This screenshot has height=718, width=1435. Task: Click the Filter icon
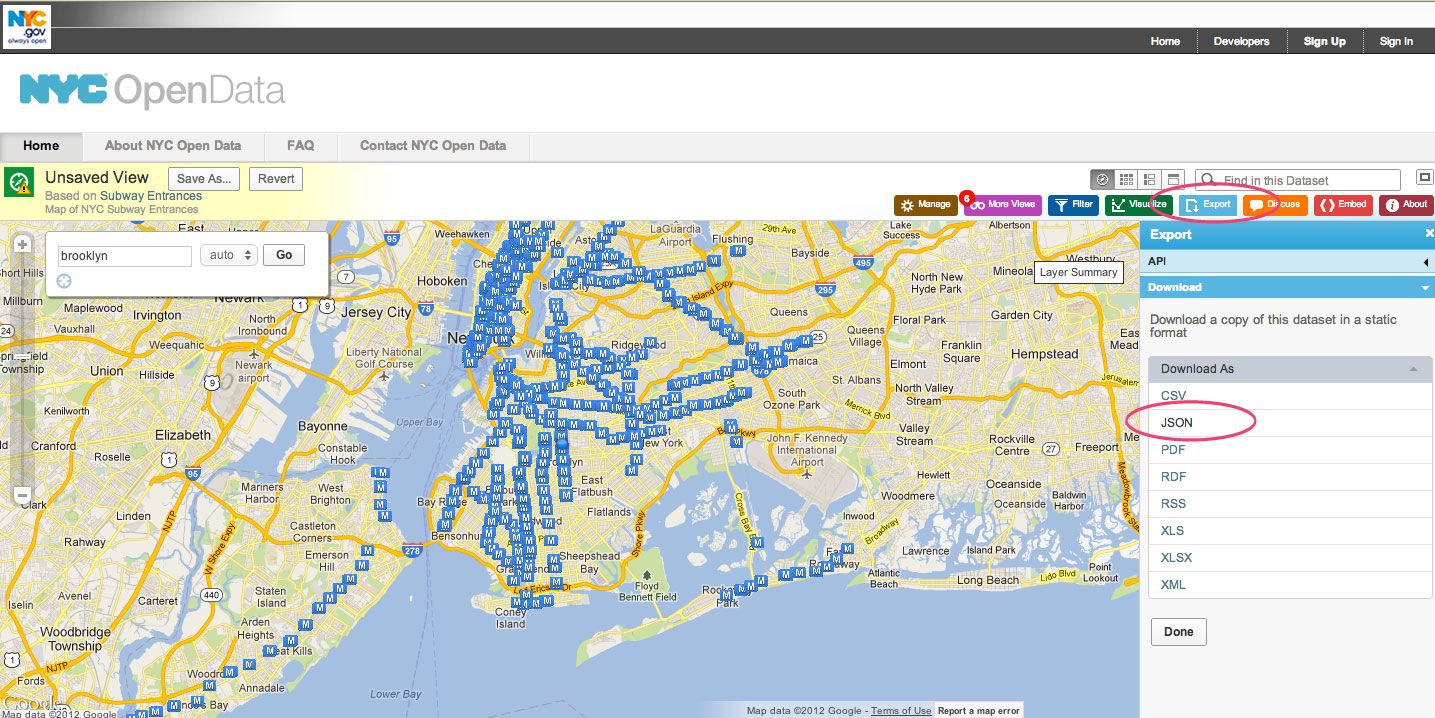[x=1072, y=204]
